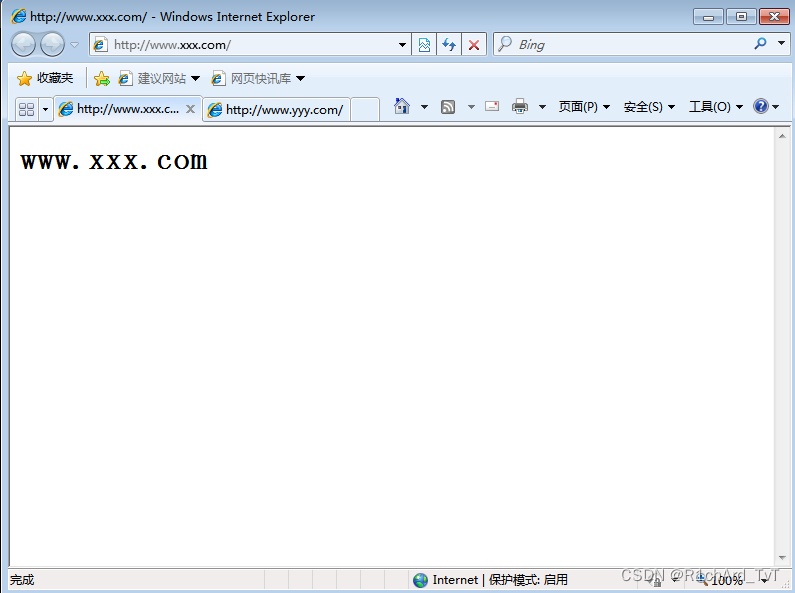This screenshot has height=593, width=795.
Task: Click the Read Mail icon
Action: (492, 106)
